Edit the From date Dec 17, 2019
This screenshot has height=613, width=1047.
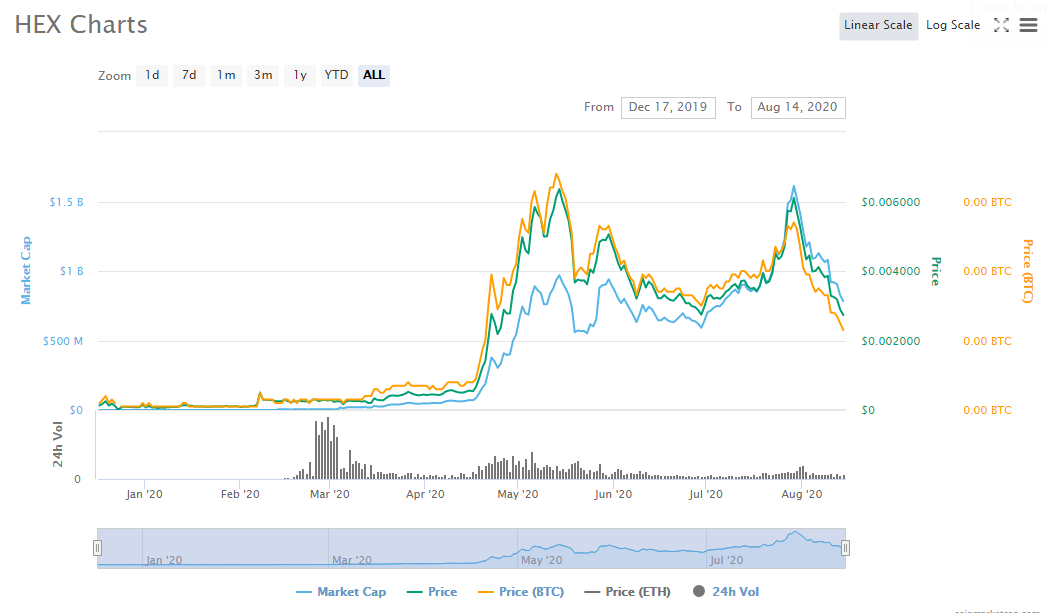(x=668, y=108)
